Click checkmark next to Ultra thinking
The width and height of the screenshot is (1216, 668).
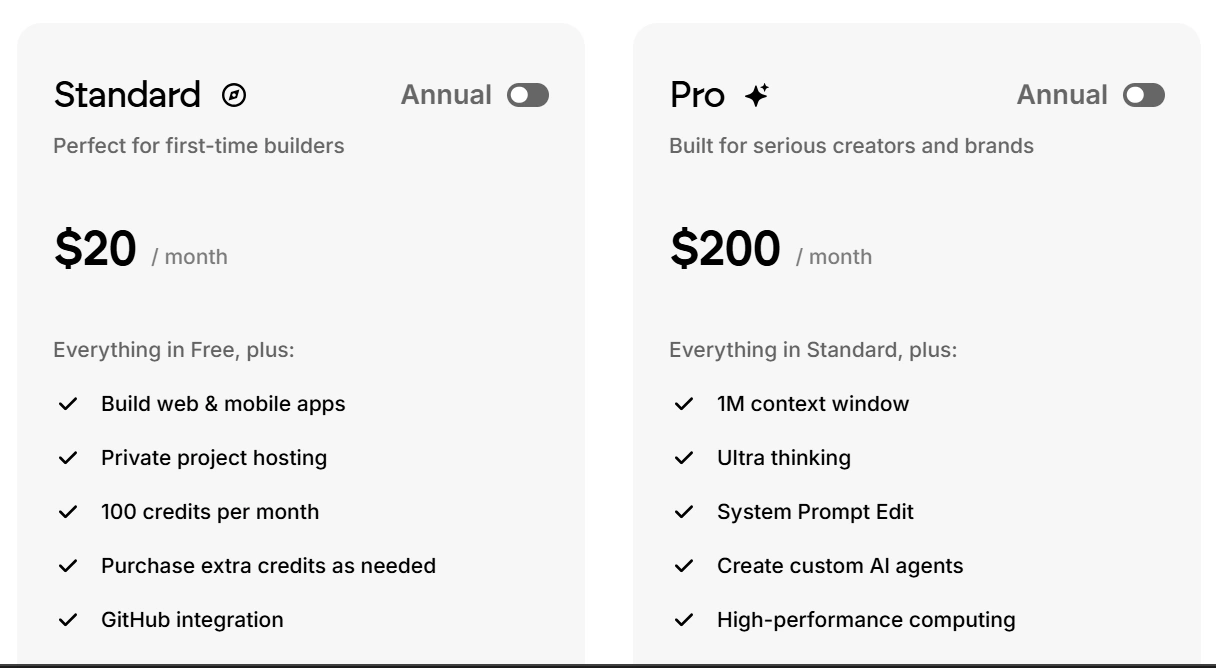tap(684, 458)
